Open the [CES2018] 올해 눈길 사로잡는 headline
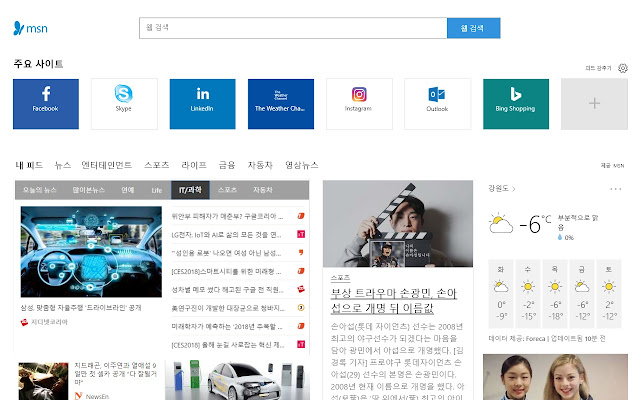This screenshot has height=400, width=640. 228,344
